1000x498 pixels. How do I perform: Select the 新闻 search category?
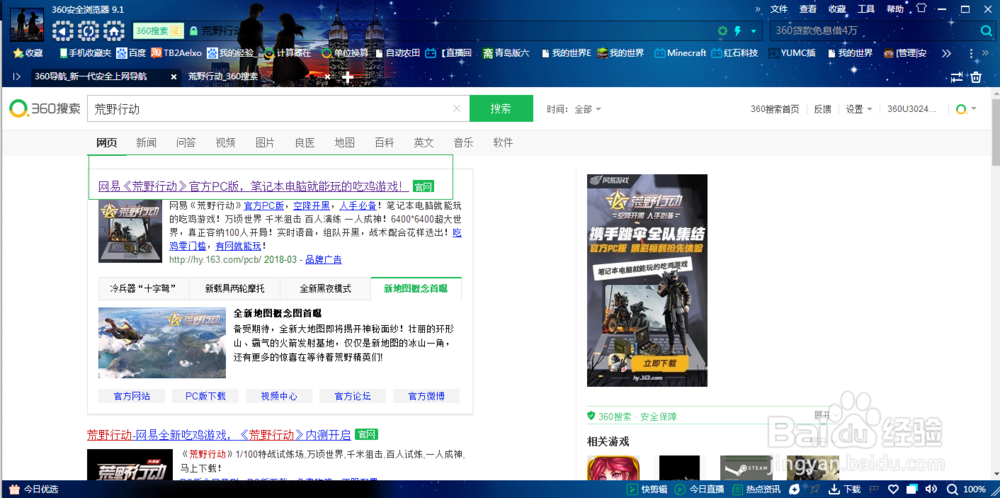point(146,142)
